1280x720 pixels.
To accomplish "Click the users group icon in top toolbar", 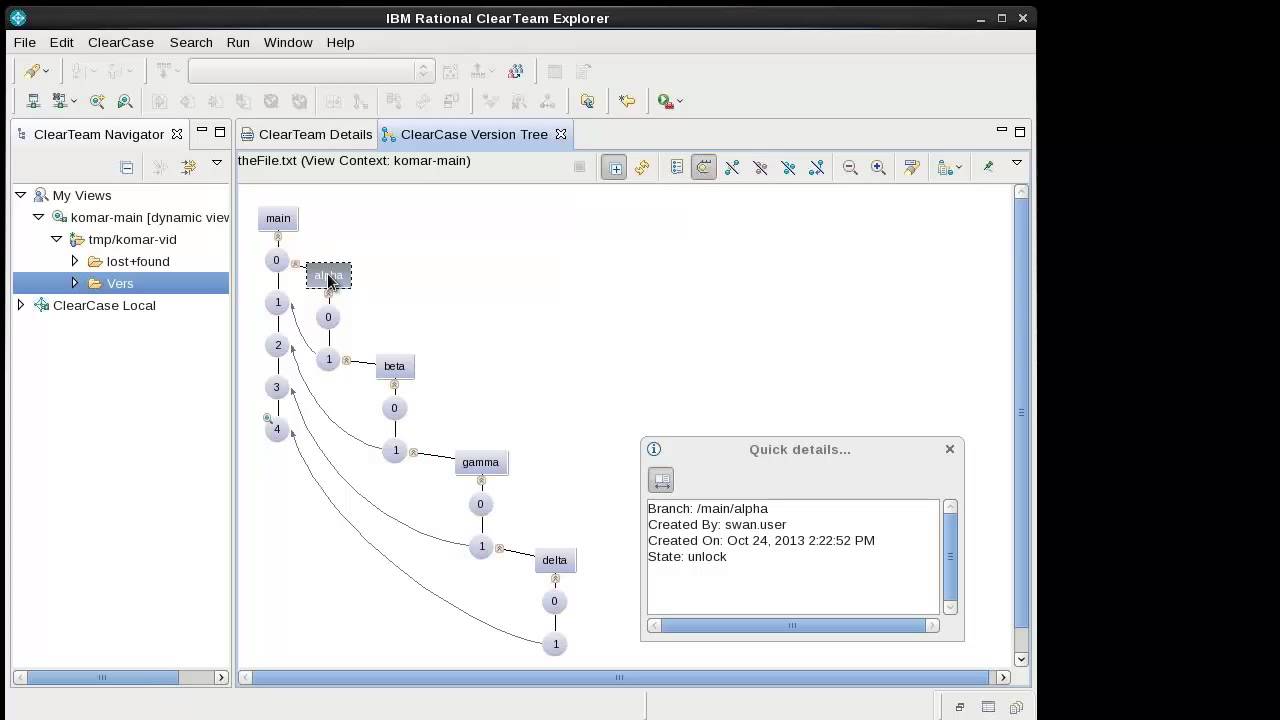I will pos(515,71).
